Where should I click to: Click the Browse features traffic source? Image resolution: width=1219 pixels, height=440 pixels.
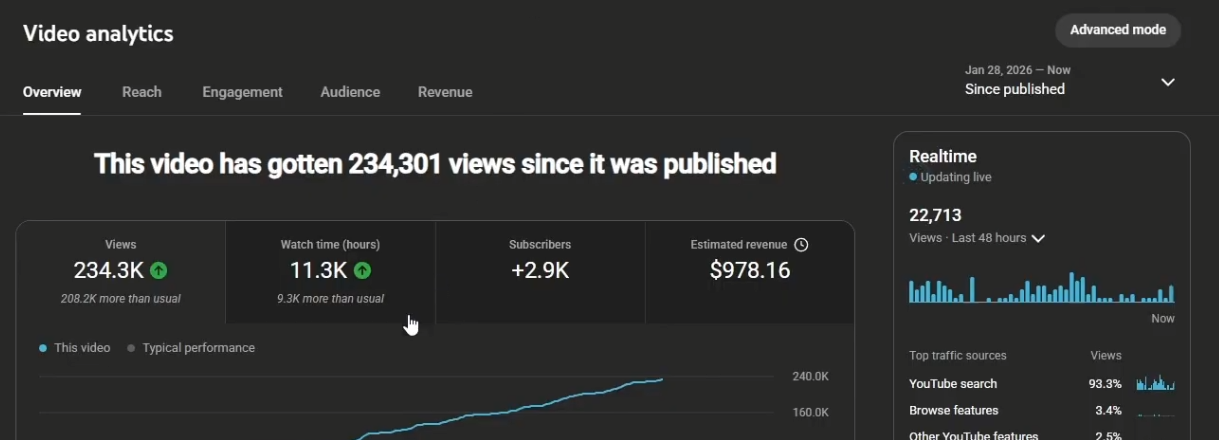click(x=954, y=411)
